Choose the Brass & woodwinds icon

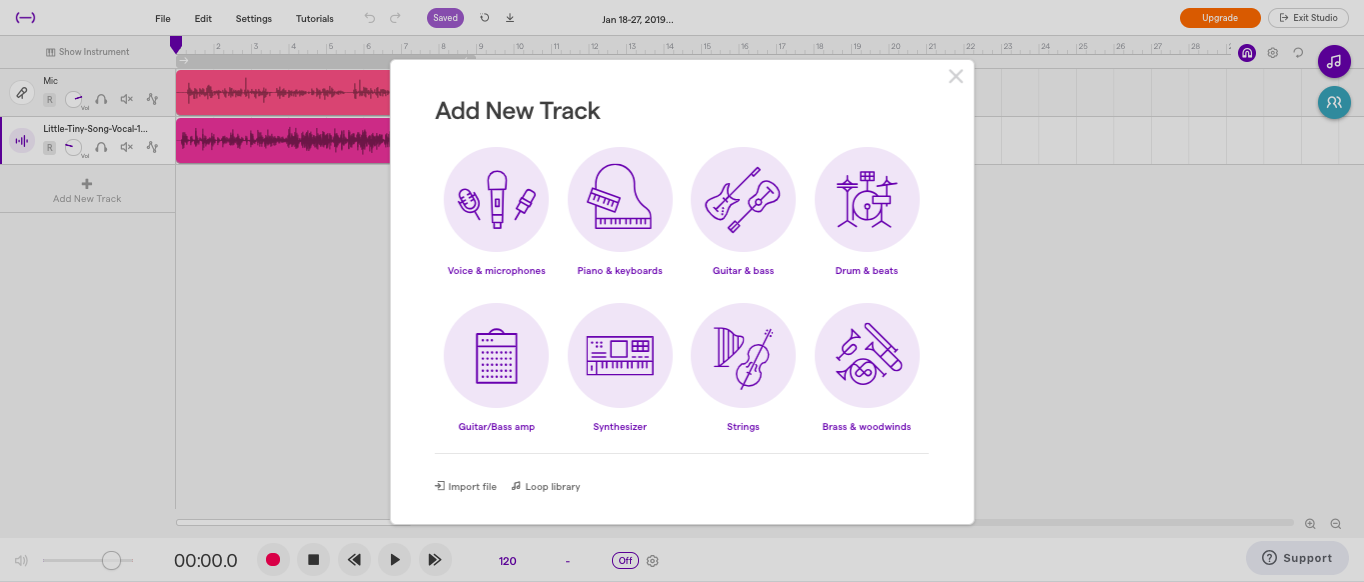click(867, 355)
